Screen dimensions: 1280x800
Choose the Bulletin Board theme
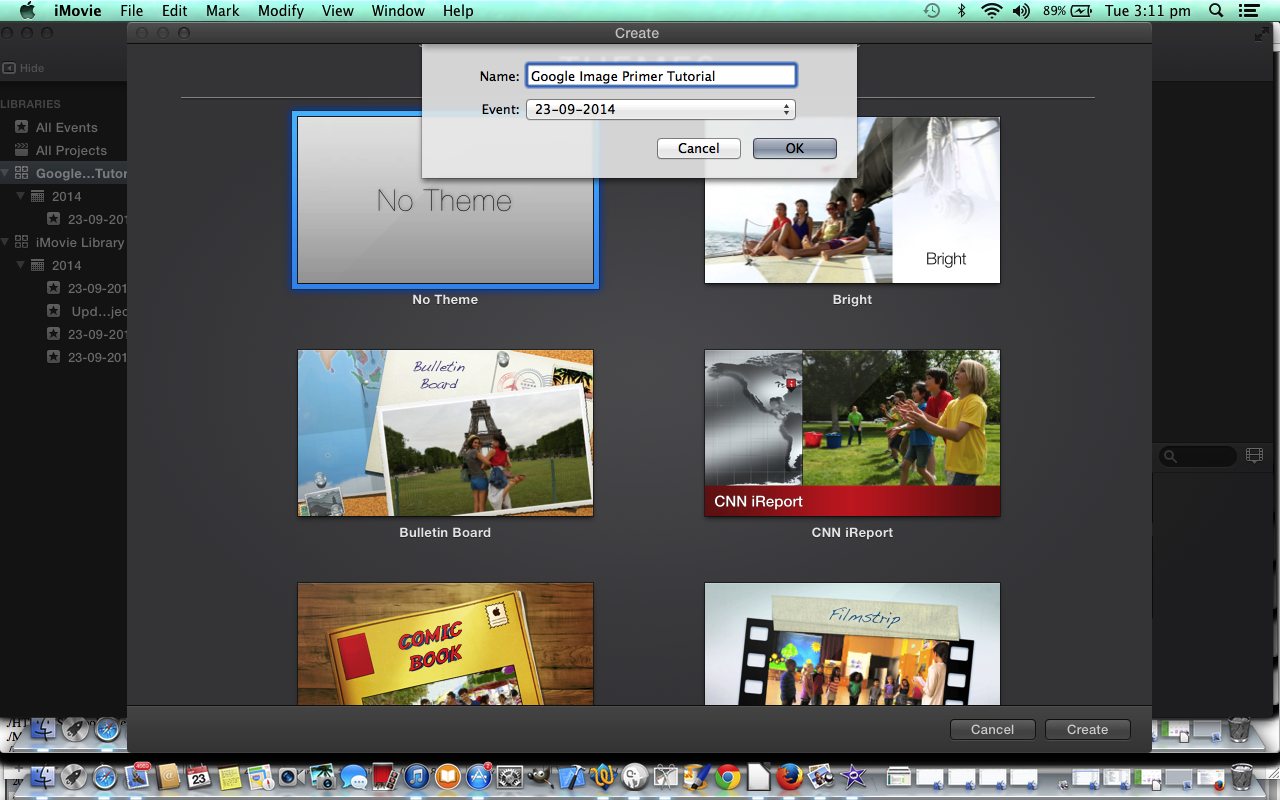(445, 433)
